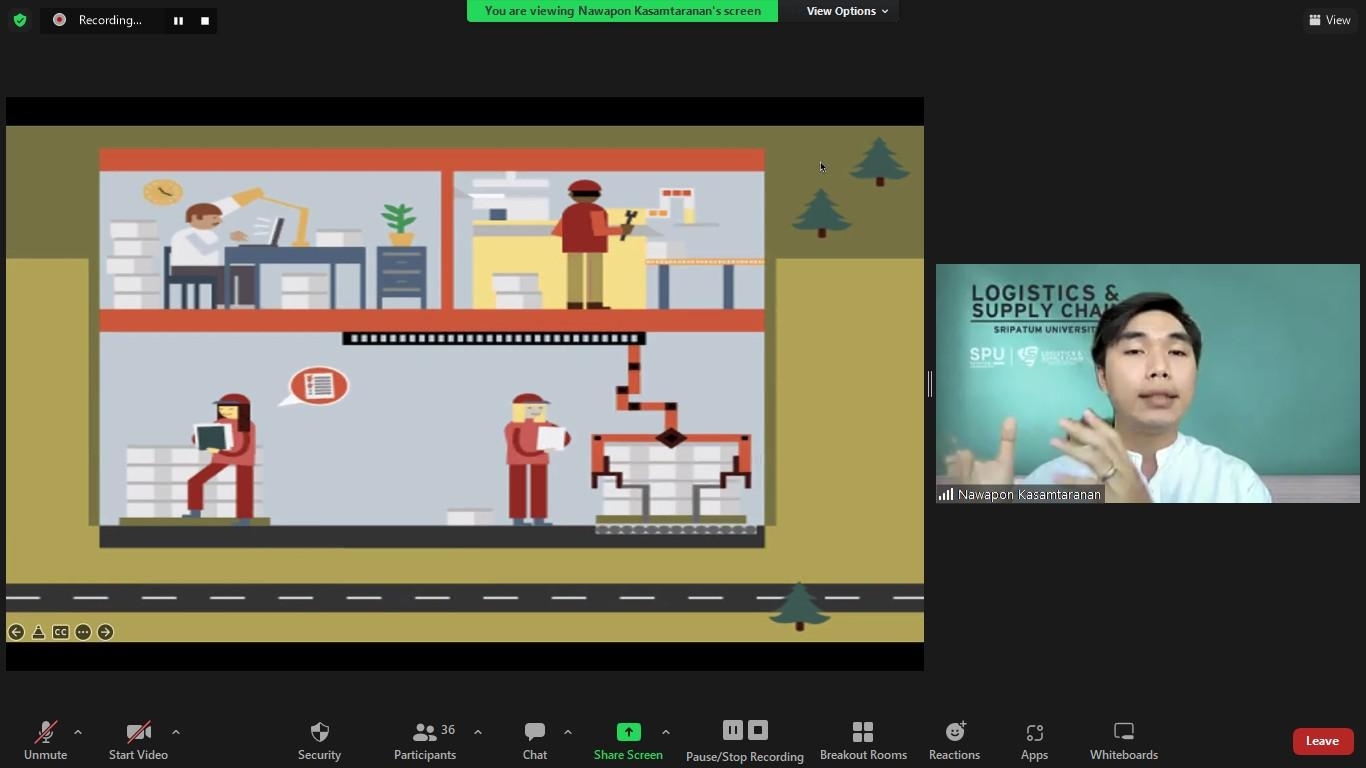The width and height of the screenshot is (1366, 768).
Task: Stop the recording in top bar
Action: (205, 20)
